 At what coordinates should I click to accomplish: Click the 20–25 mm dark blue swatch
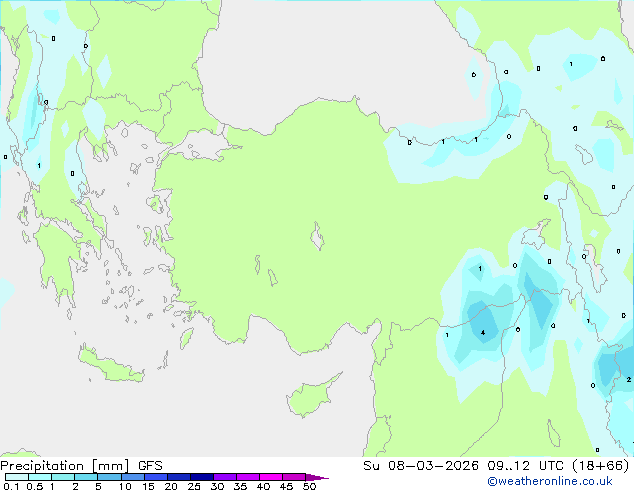point(178,477)
